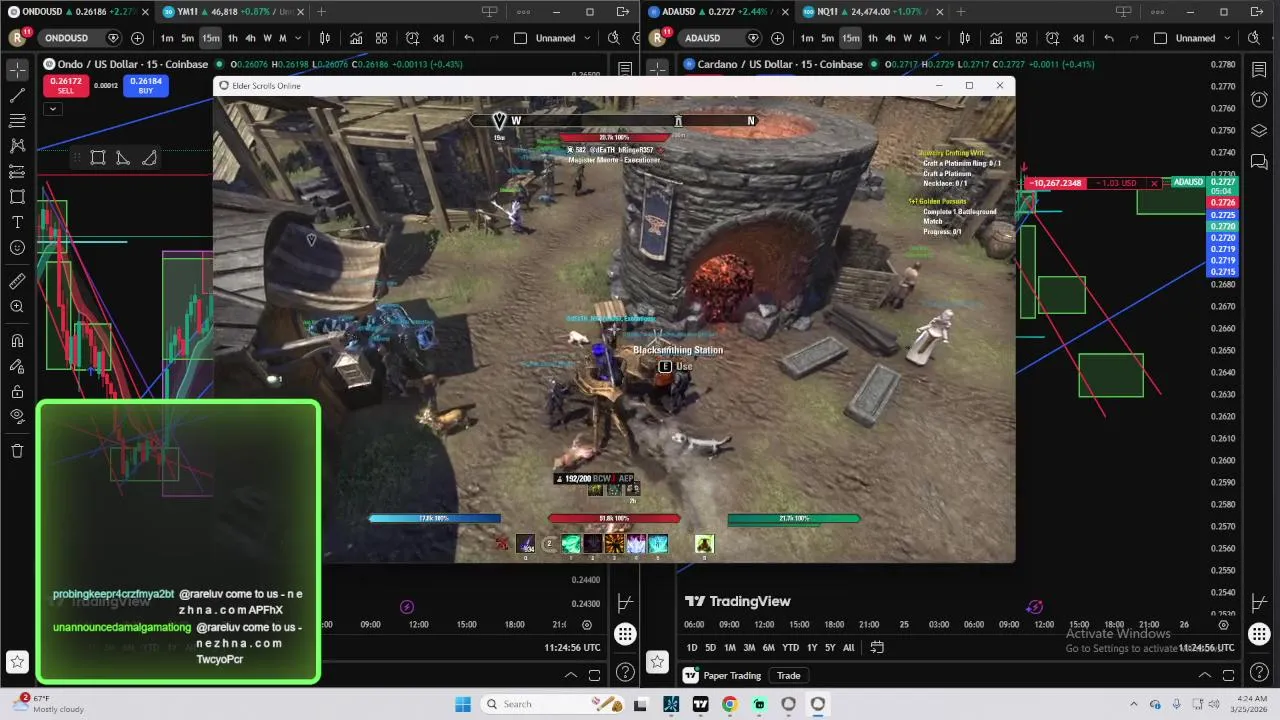1280x720 pixels.
Task: Open object tree layers icon in ADAUSD sidebar
Action: click(1259, 131)
